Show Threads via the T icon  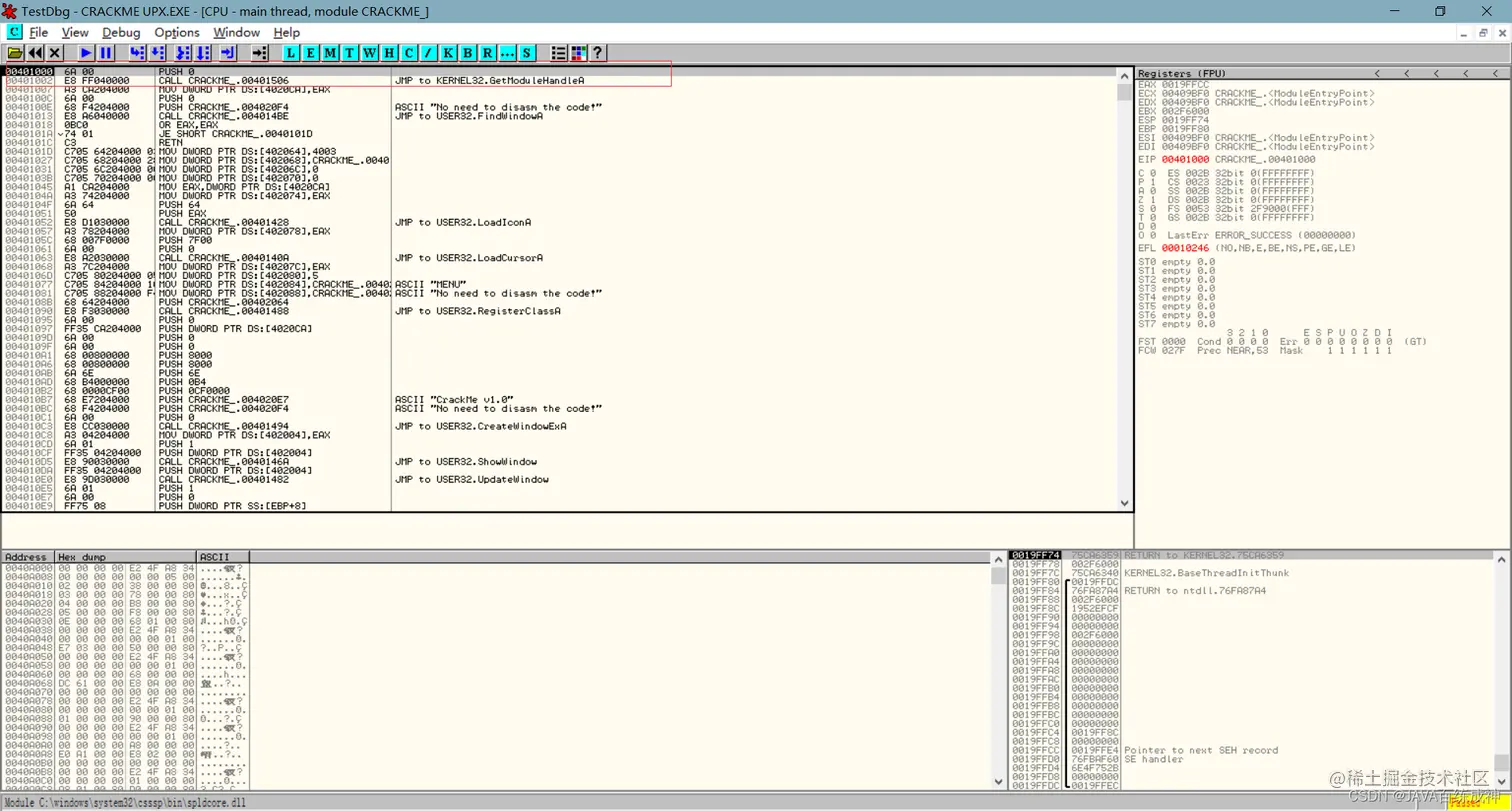350,53
